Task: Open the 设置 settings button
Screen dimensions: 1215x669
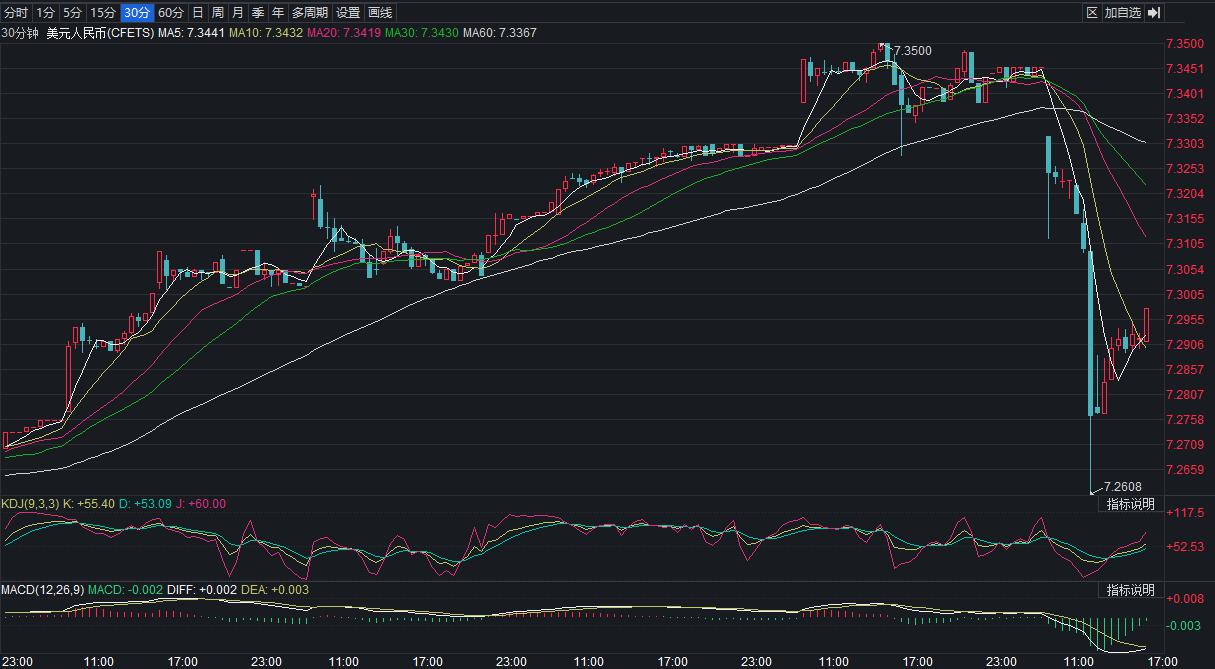Action: (348, 13)
